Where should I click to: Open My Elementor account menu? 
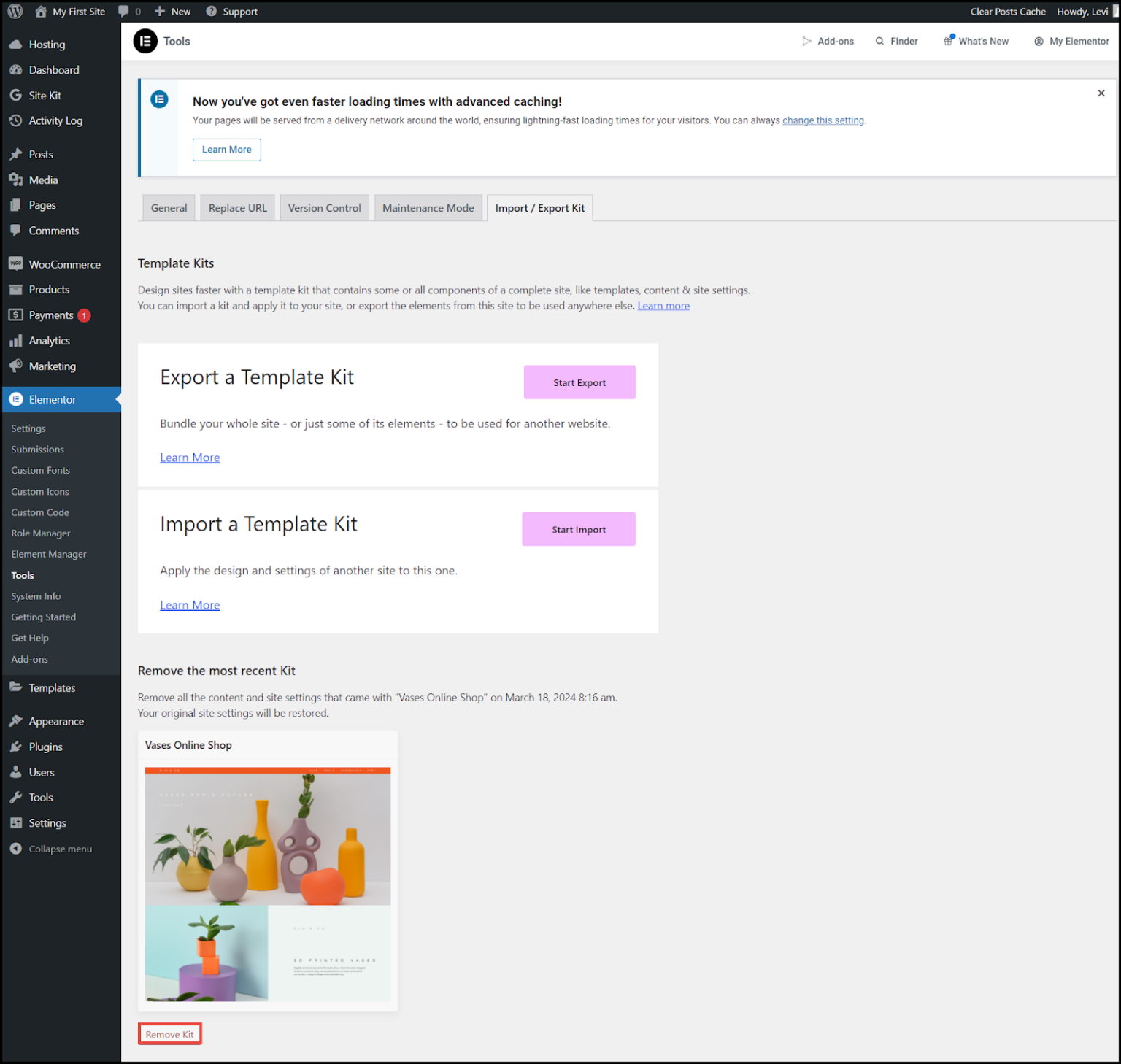(1071, 41)
